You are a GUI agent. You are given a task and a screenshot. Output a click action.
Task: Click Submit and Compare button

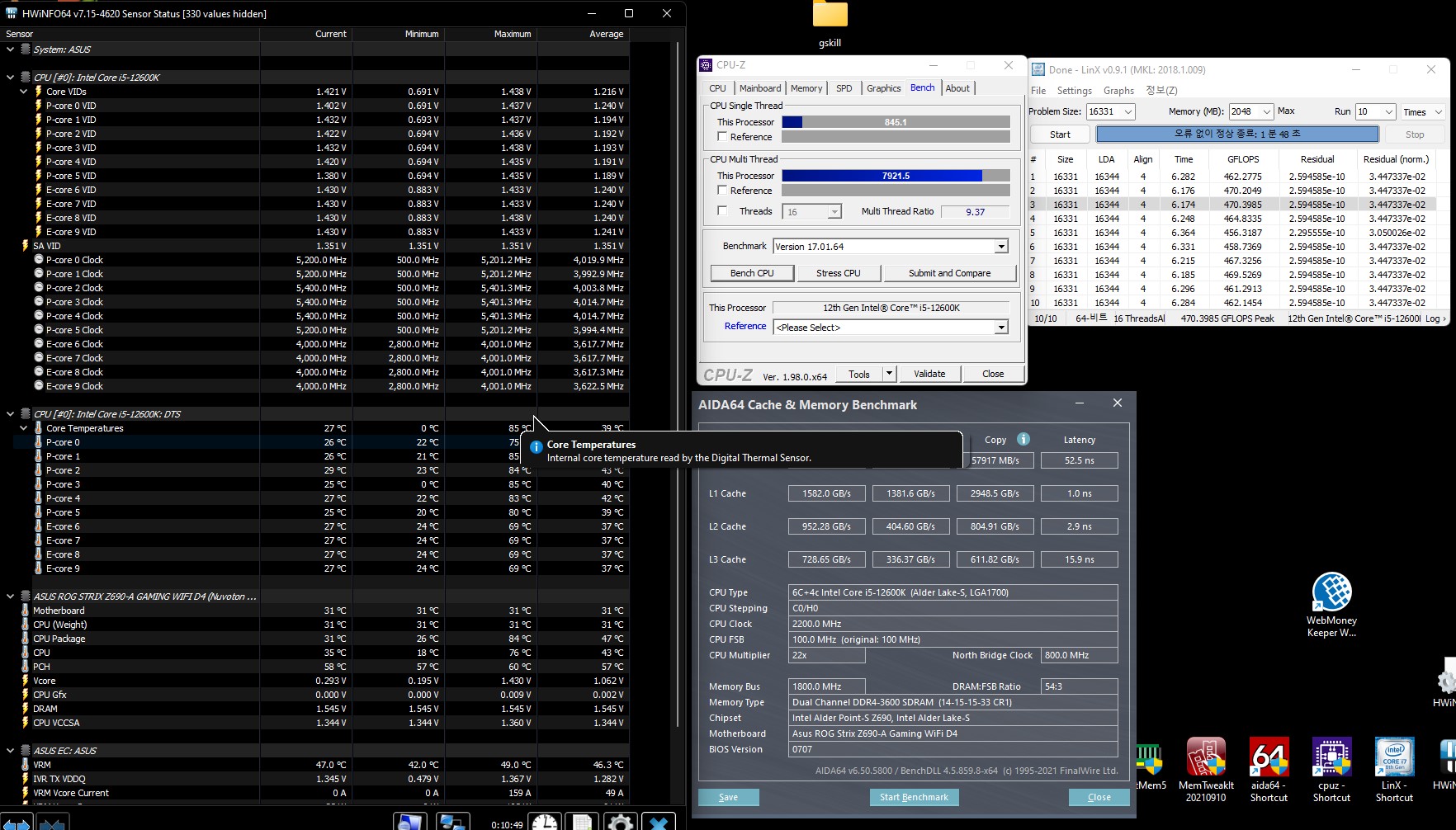point(949,273)
